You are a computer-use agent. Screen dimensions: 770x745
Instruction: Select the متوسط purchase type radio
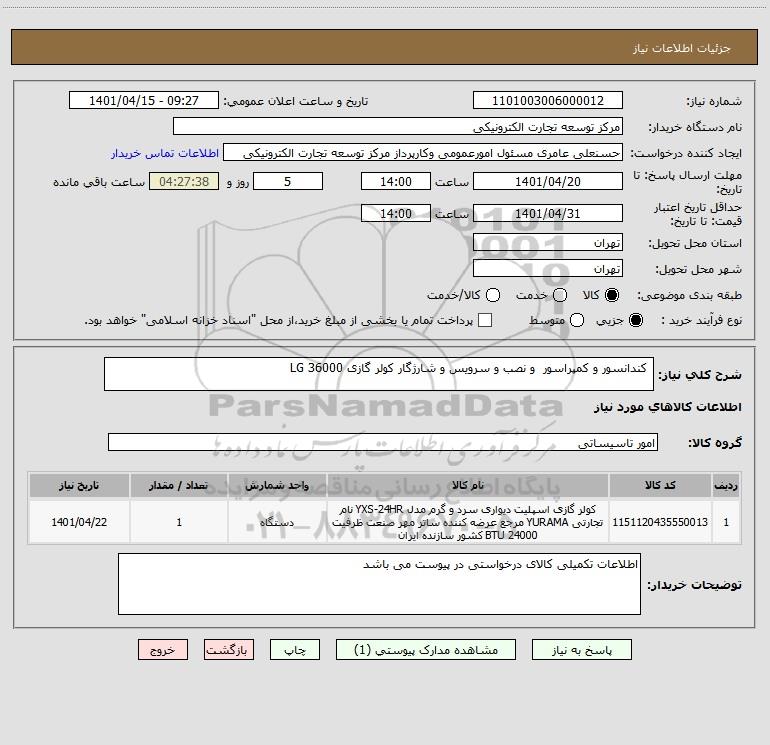click(577, 320)
